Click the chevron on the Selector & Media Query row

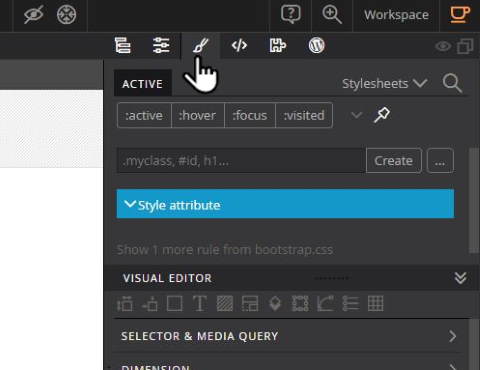[452, 336]
